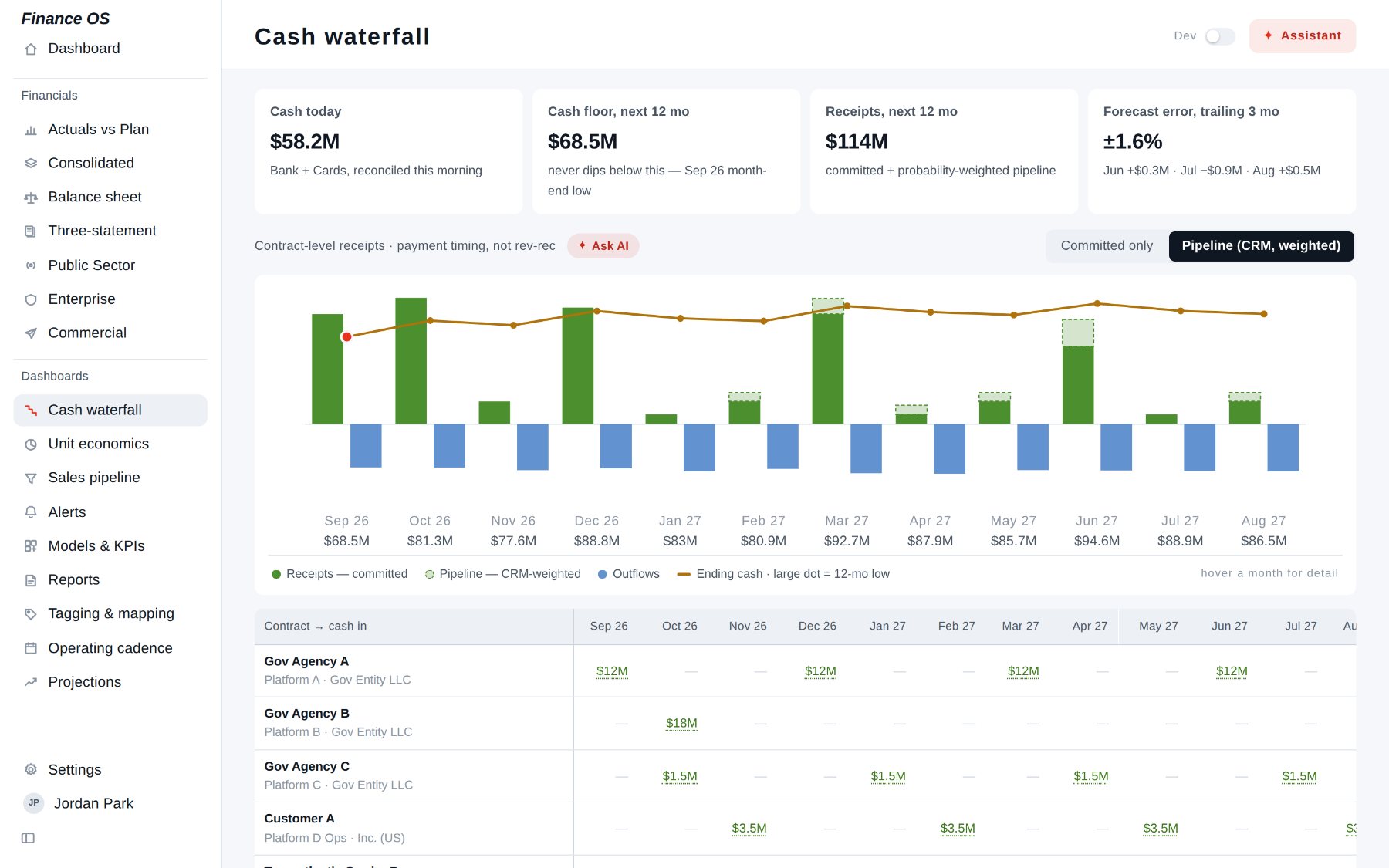Click the Models & KPIs grid icon
Image resolution: width=1389 pixels, height=868 pixels.
(x=31, y=546)
